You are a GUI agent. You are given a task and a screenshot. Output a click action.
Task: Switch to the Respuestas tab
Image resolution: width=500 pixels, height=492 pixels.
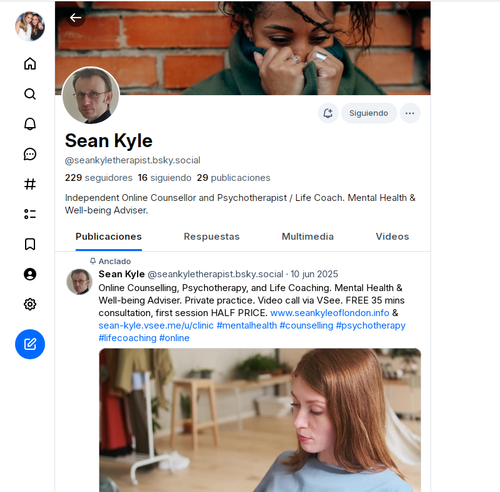coord(212,237)
